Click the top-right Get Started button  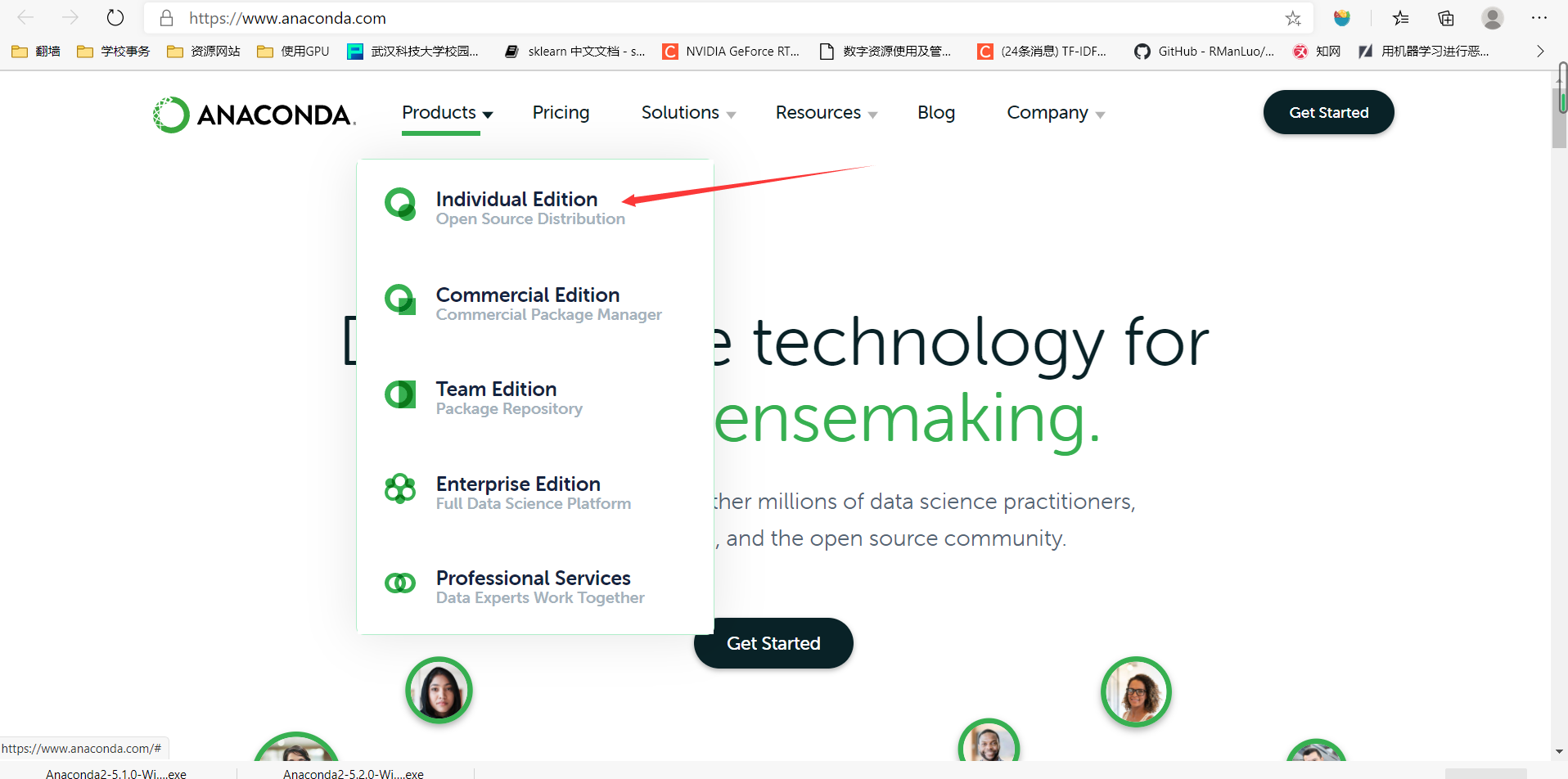click(x=1328, y=112)
